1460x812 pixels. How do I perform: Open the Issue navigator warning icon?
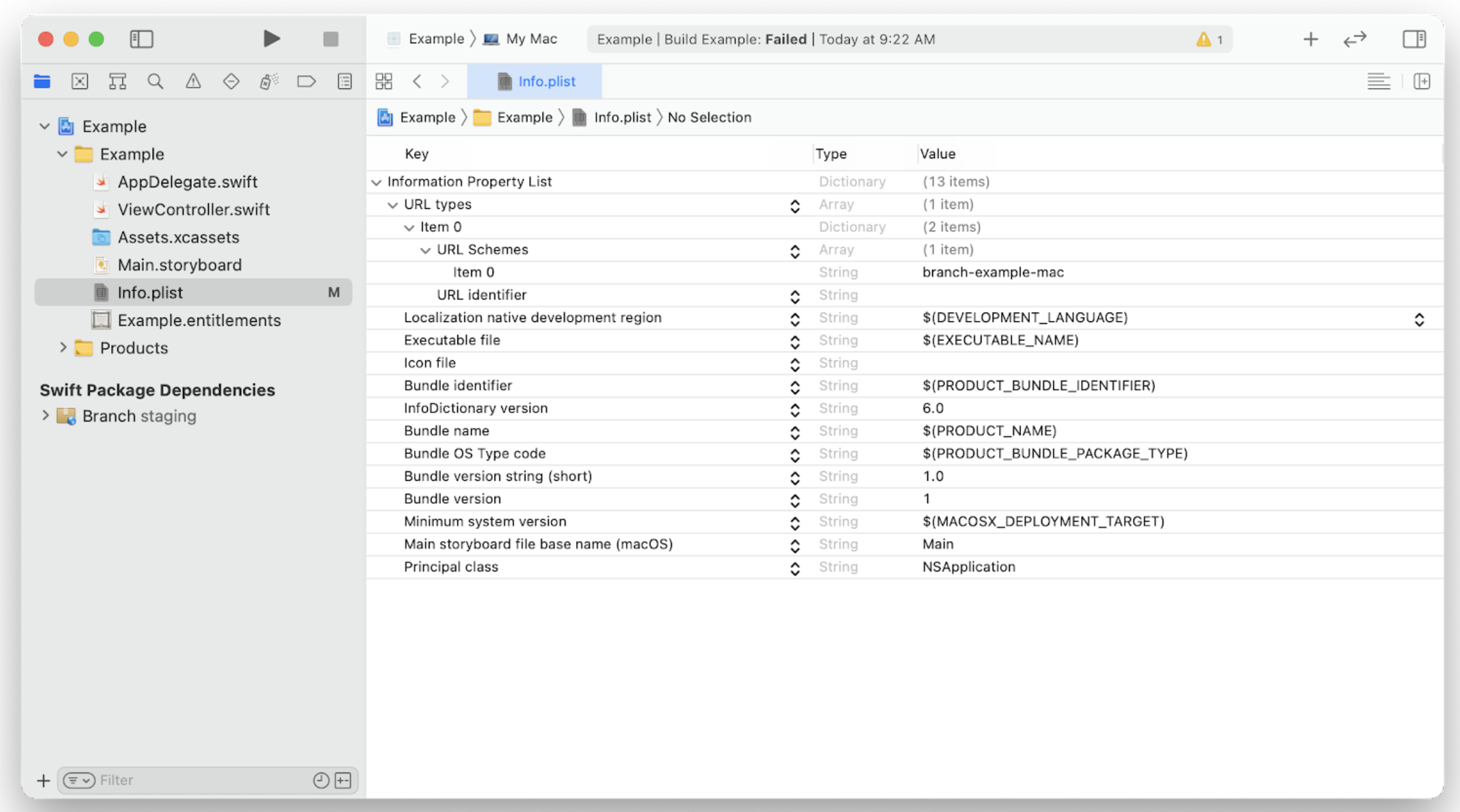193,81
